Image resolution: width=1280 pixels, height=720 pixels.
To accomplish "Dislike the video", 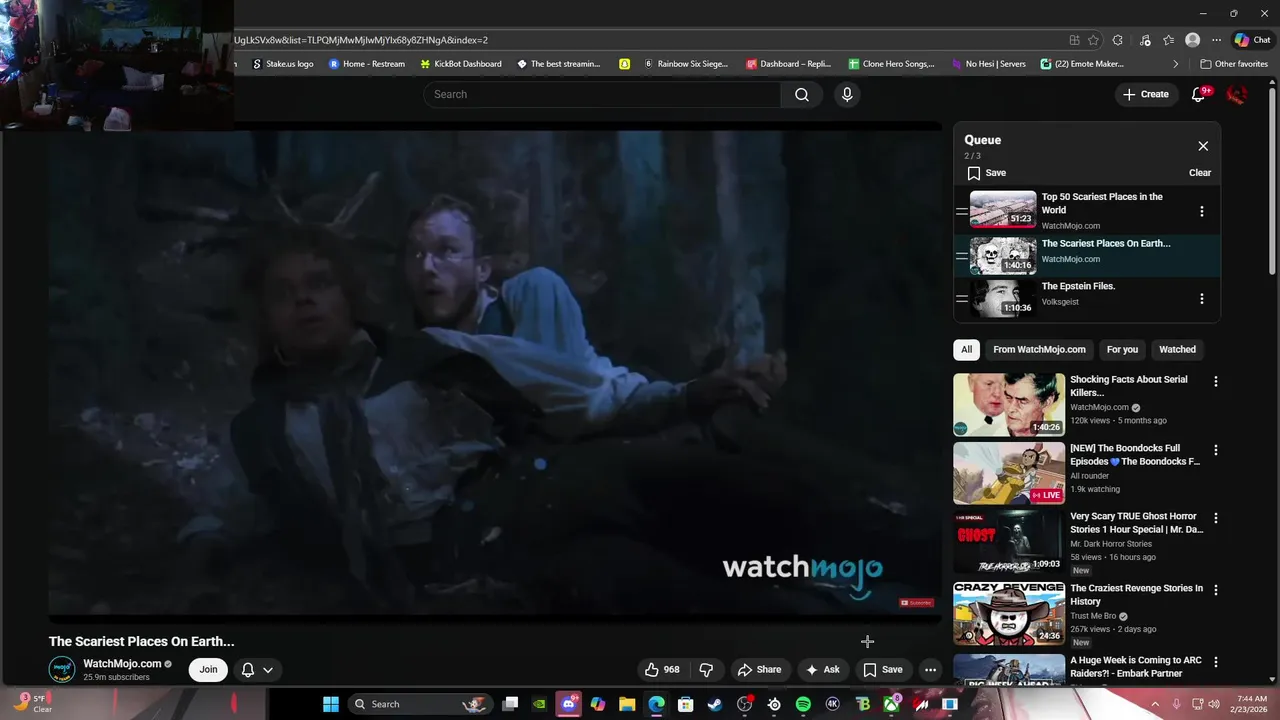I will point(706,670).
